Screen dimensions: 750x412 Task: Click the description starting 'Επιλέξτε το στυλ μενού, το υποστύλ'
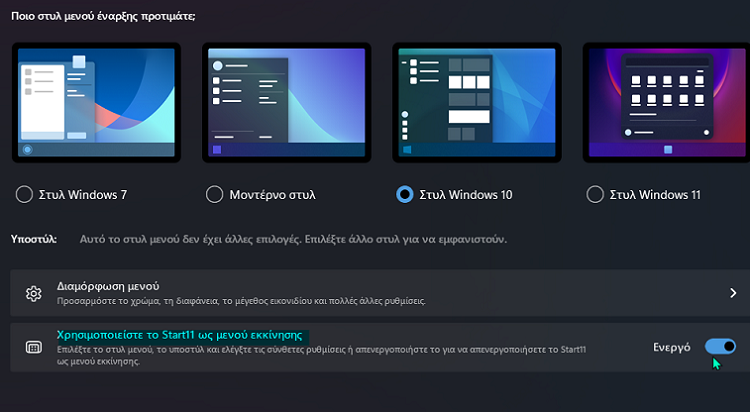[321, 355]
